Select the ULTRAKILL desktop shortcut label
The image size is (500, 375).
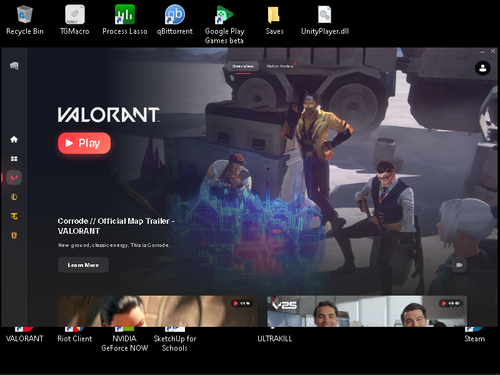pos(274,338)
